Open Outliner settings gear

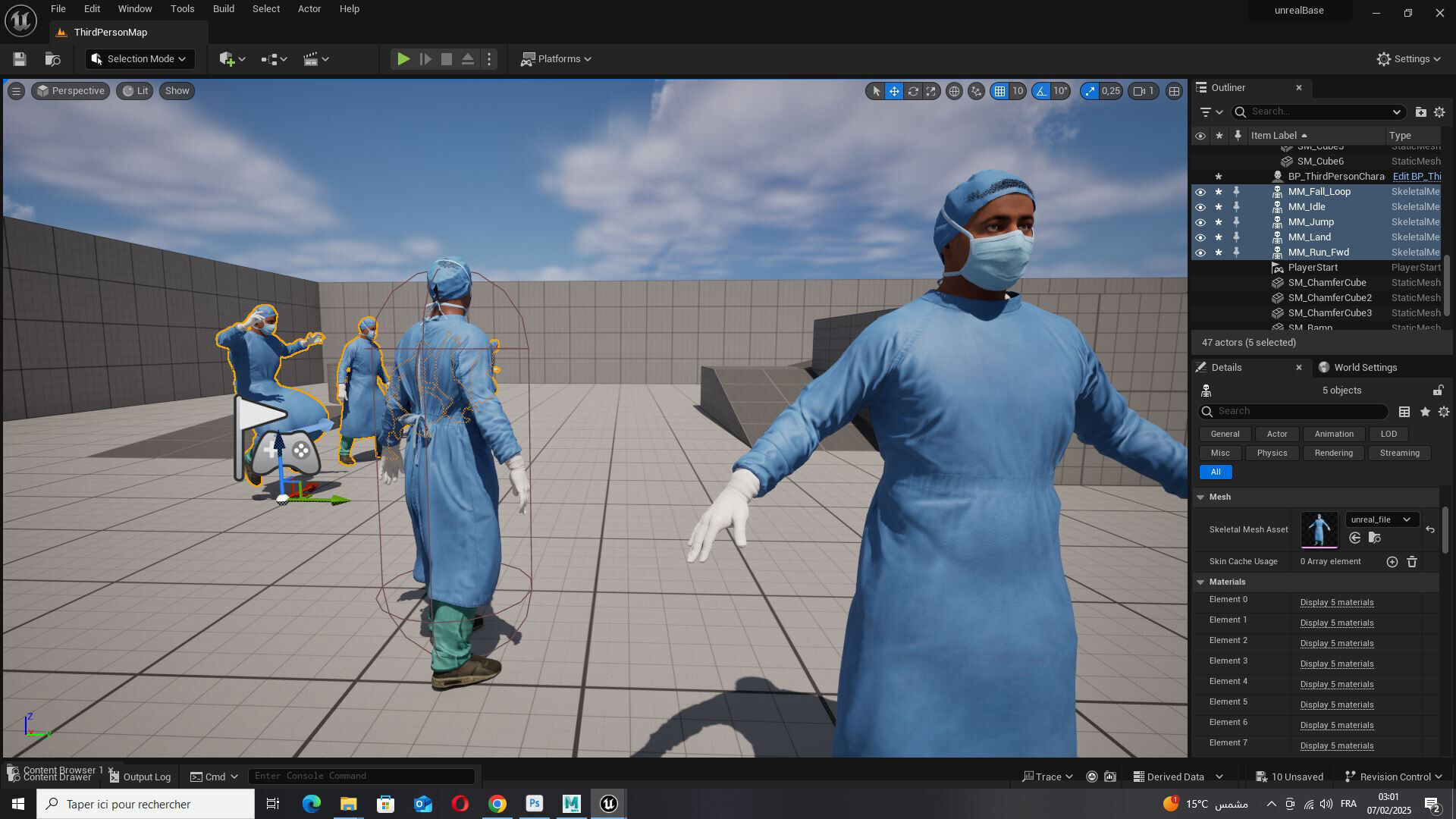(1439, 112)
